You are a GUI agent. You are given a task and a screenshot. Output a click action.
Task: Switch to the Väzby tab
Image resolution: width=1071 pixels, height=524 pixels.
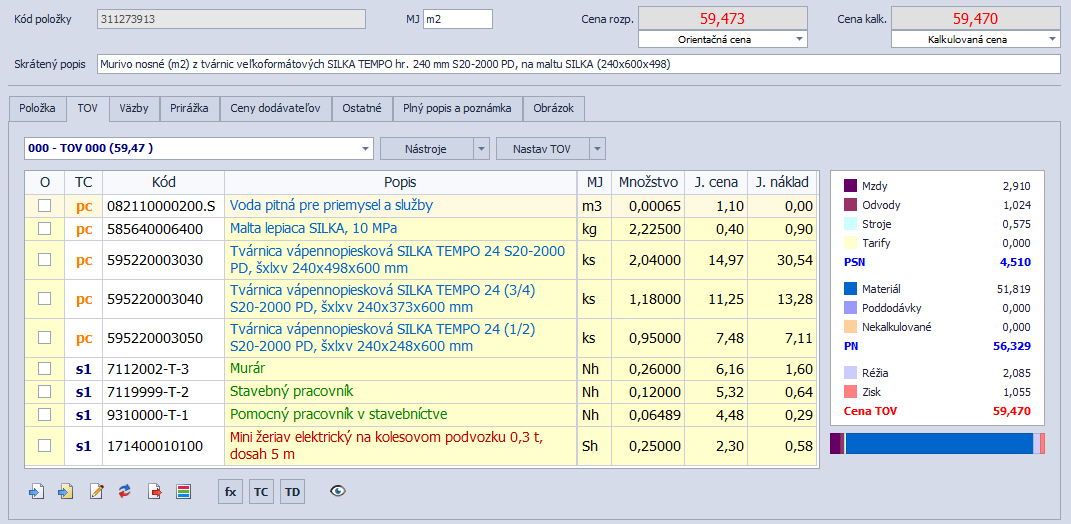(134, 108)
